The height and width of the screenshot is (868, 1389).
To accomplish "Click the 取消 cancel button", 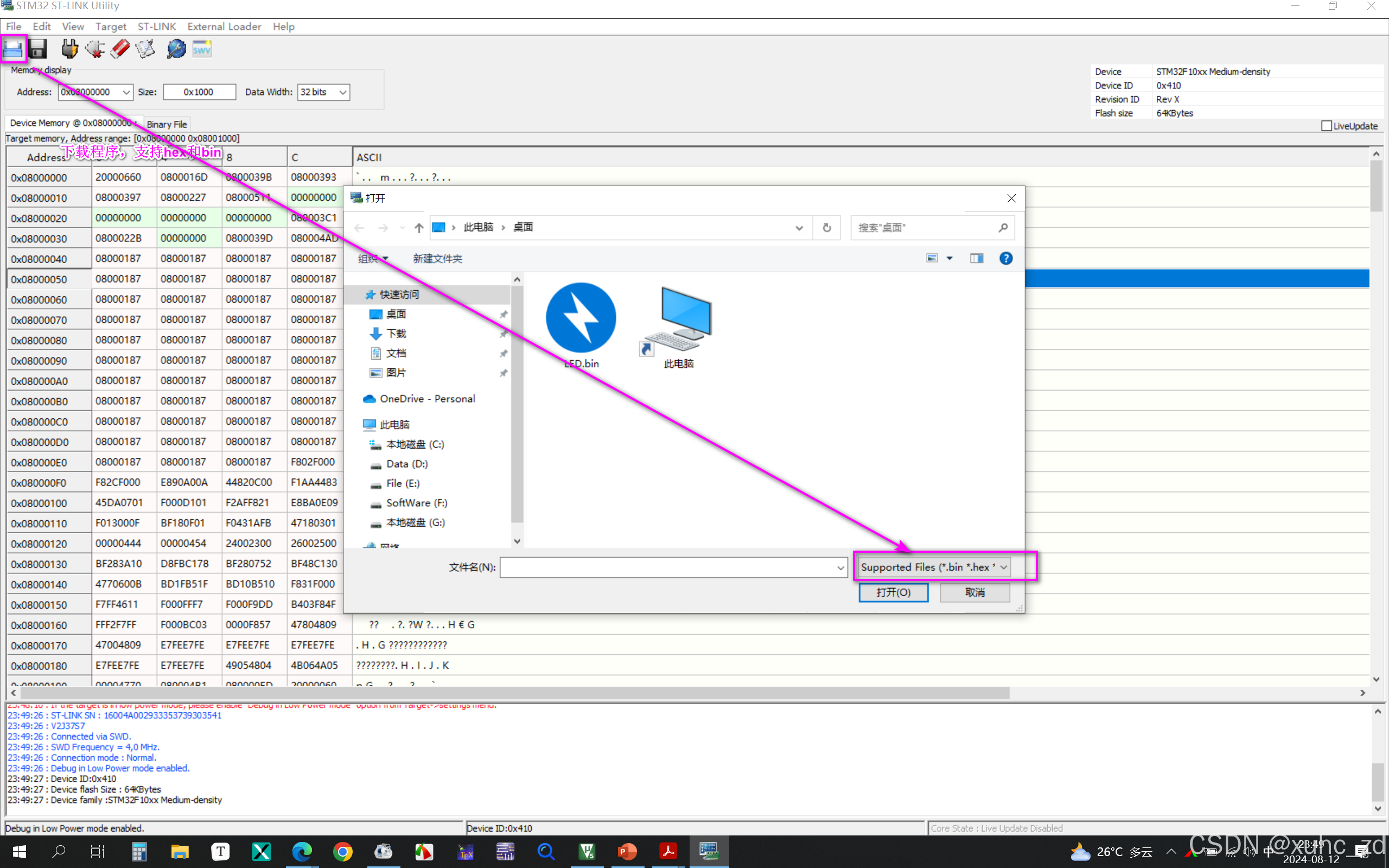I will pyautogui.click(x=974, y=592).
